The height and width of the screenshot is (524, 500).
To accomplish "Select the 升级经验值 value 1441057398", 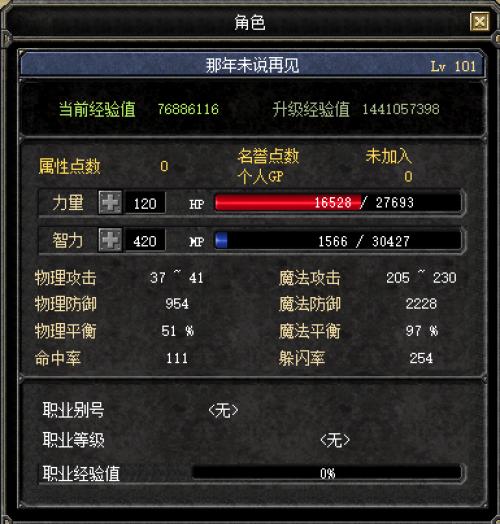I will click(x=401, y=109).
